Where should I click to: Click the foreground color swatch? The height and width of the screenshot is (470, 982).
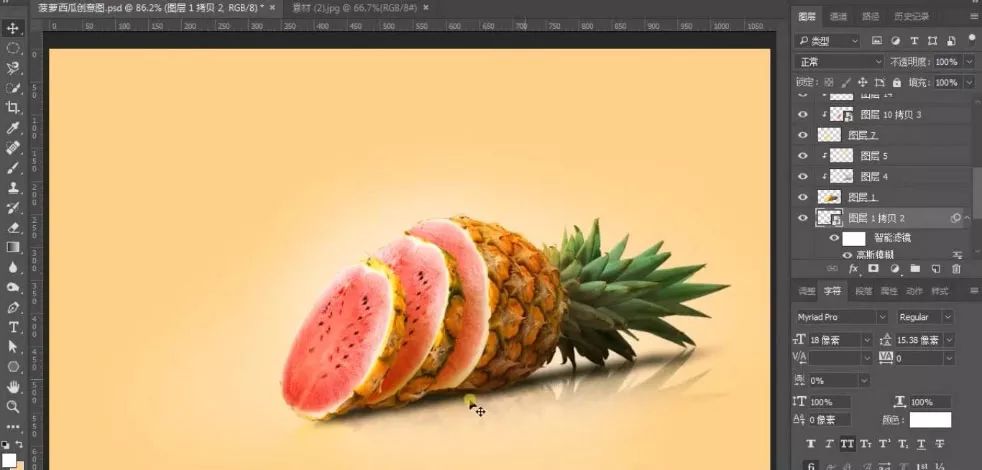pos(9,461)
